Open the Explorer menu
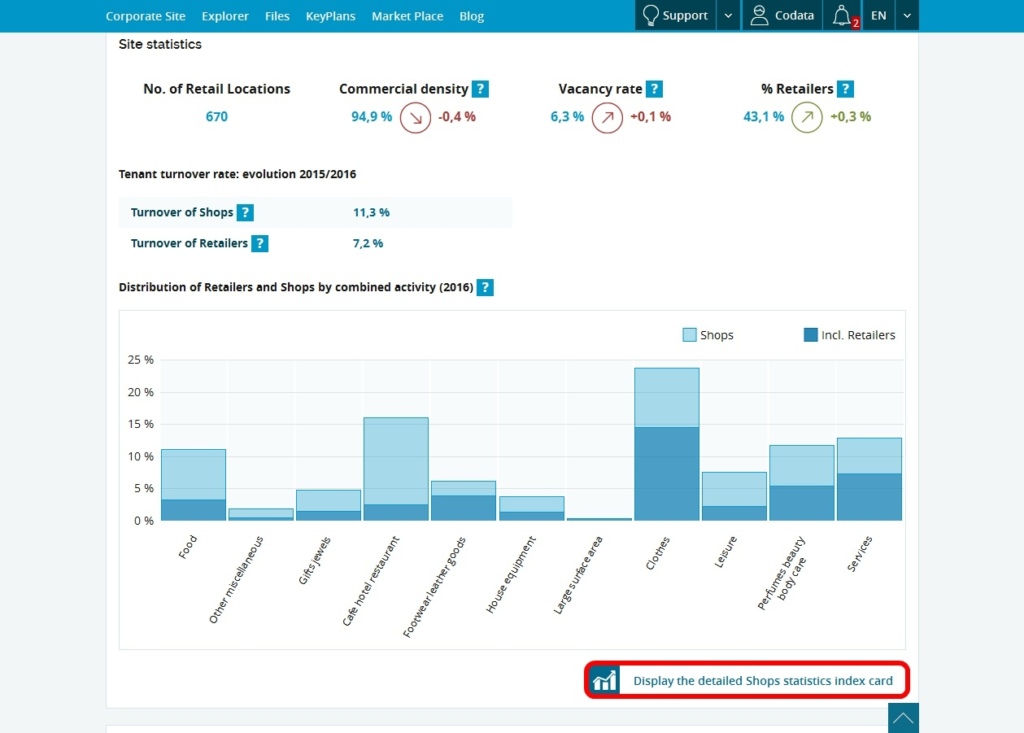 click(x=225, y=15)
